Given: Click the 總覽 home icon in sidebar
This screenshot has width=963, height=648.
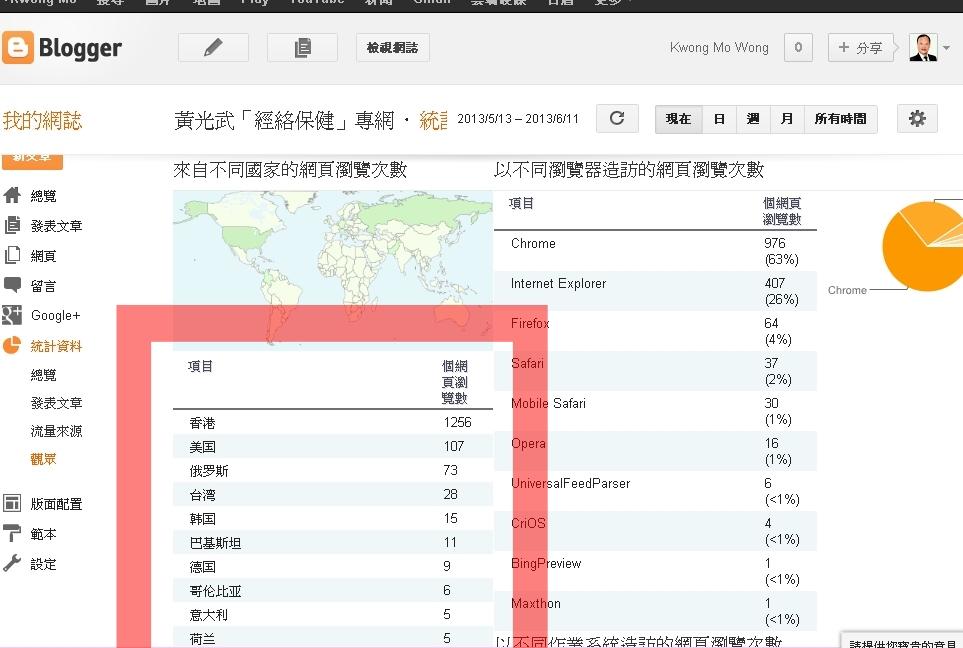Looking at the screenshot, I should [x=12, y=195].
